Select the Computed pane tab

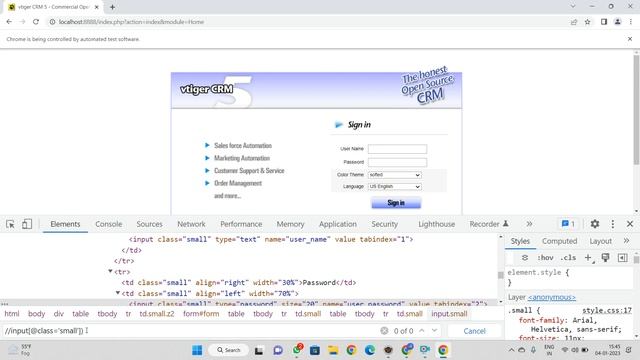[559, 241]
